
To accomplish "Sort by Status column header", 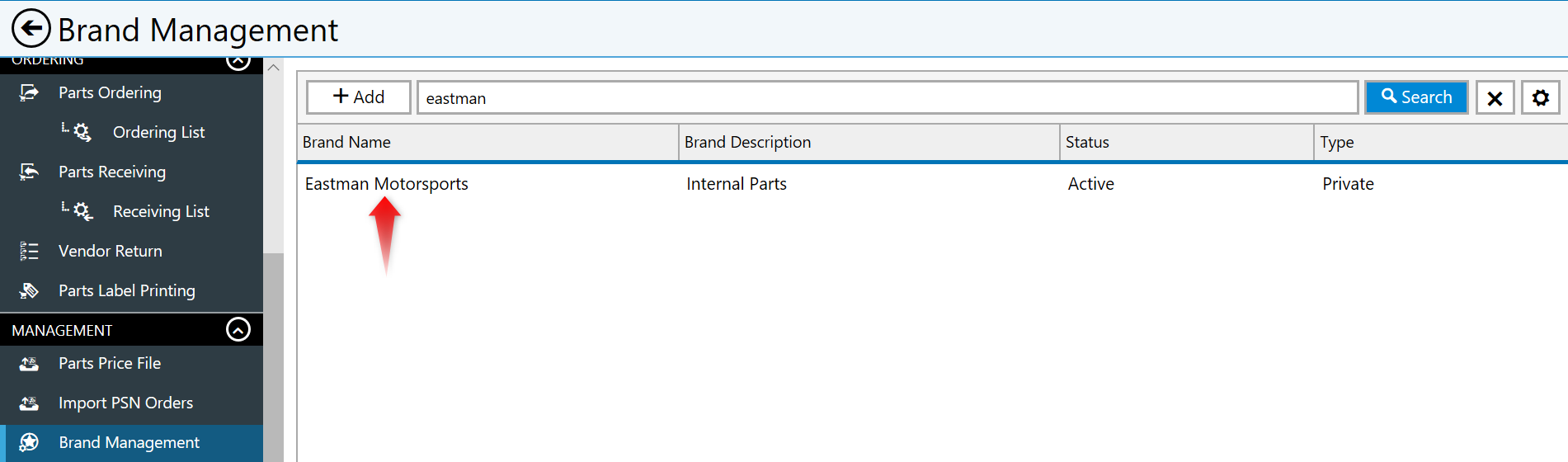I will tap(1187, 142).
